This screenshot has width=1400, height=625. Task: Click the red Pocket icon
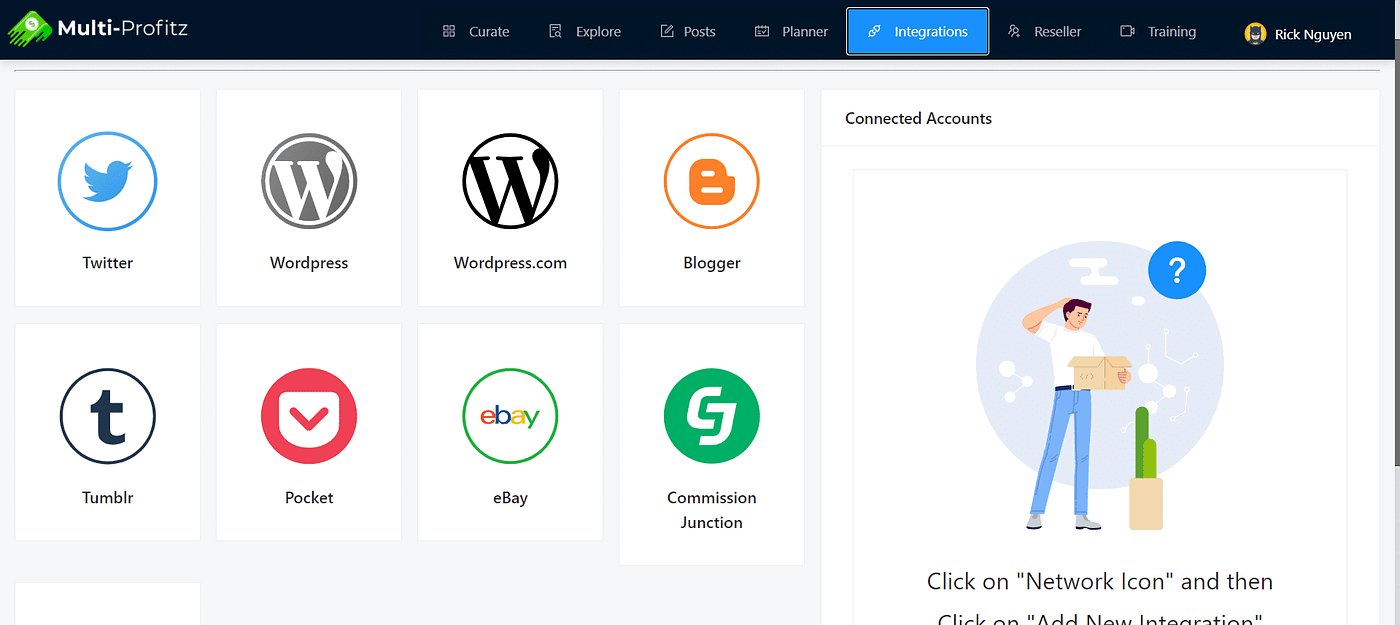pos(309,416)
